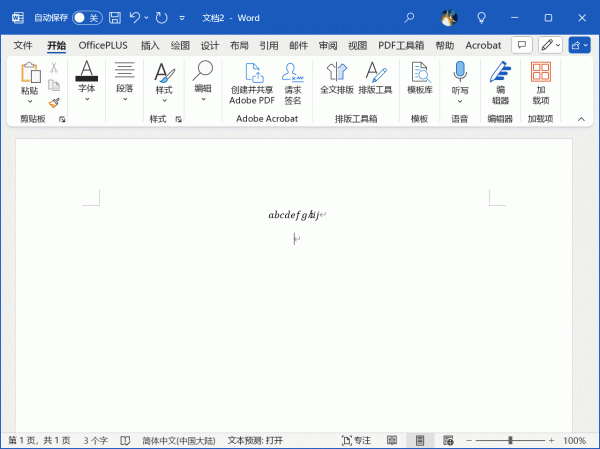The width and height of the screenshot is (600, 449).
Task: Redo the last action
Action: point(161,18)
